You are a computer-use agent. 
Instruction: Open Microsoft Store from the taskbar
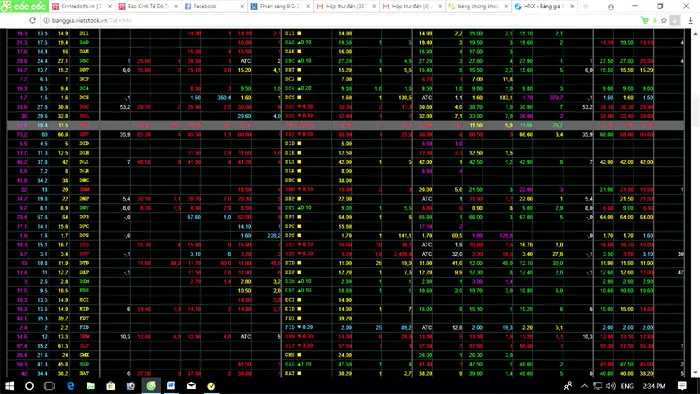point(111,386)
